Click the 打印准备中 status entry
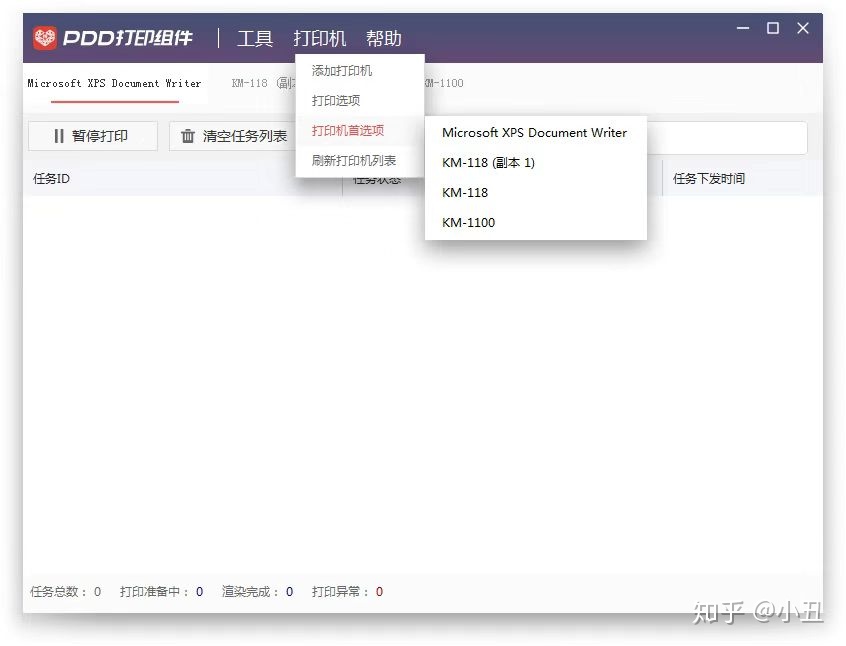 pyautogui.click(x=161, y=592)
